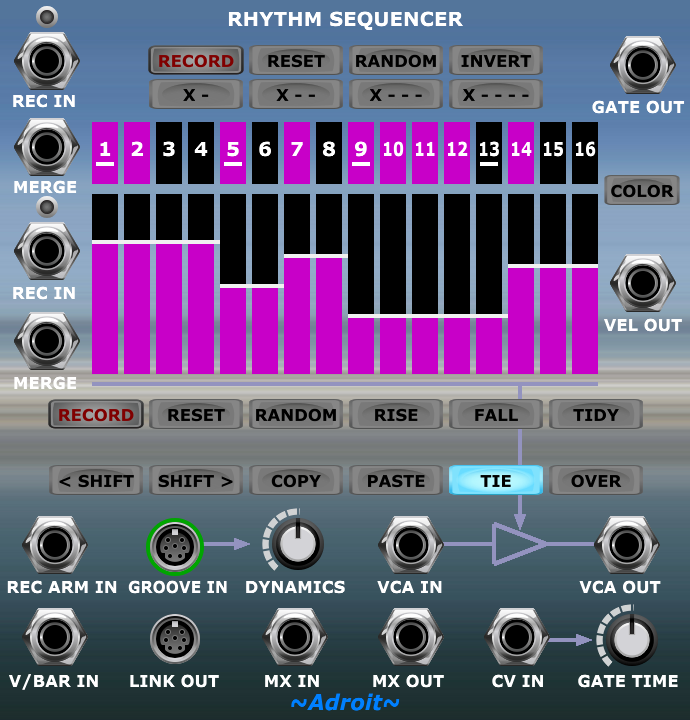Click the top REC IN jack socket
Screen dimensions: 690x720
[x=46, y=61]
